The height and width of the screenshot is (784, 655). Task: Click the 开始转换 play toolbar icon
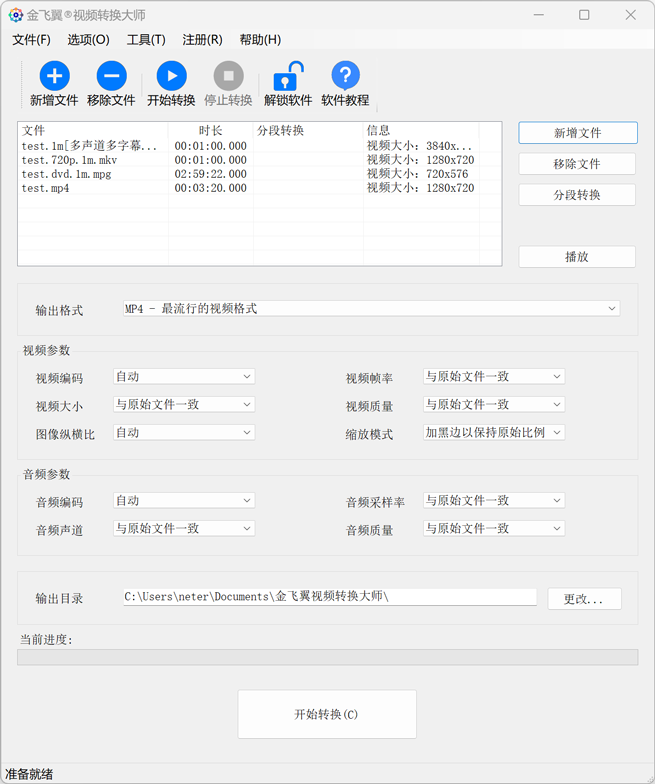172,76
